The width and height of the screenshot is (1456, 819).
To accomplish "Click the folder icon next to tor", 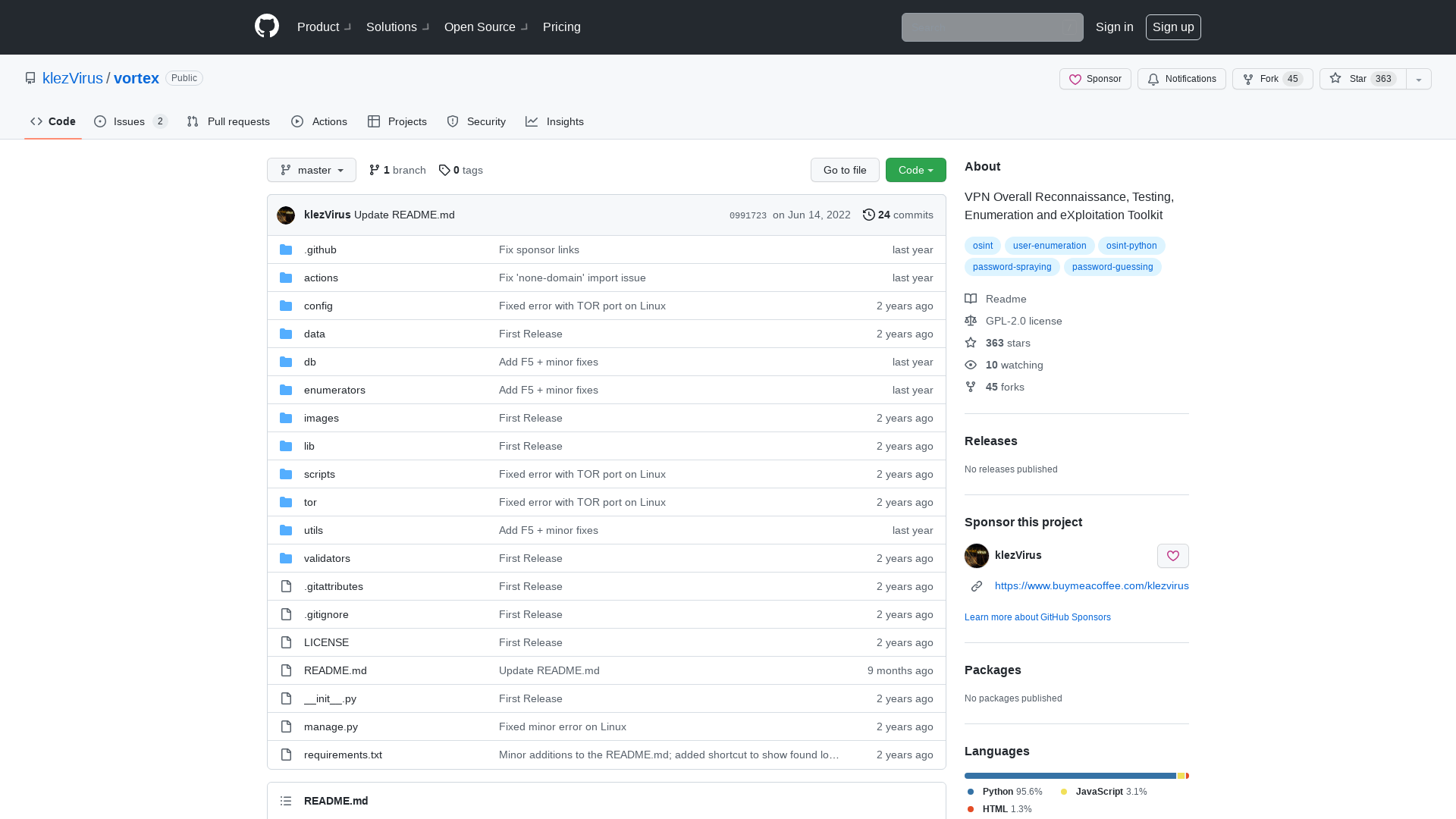I will click(286, 502).
